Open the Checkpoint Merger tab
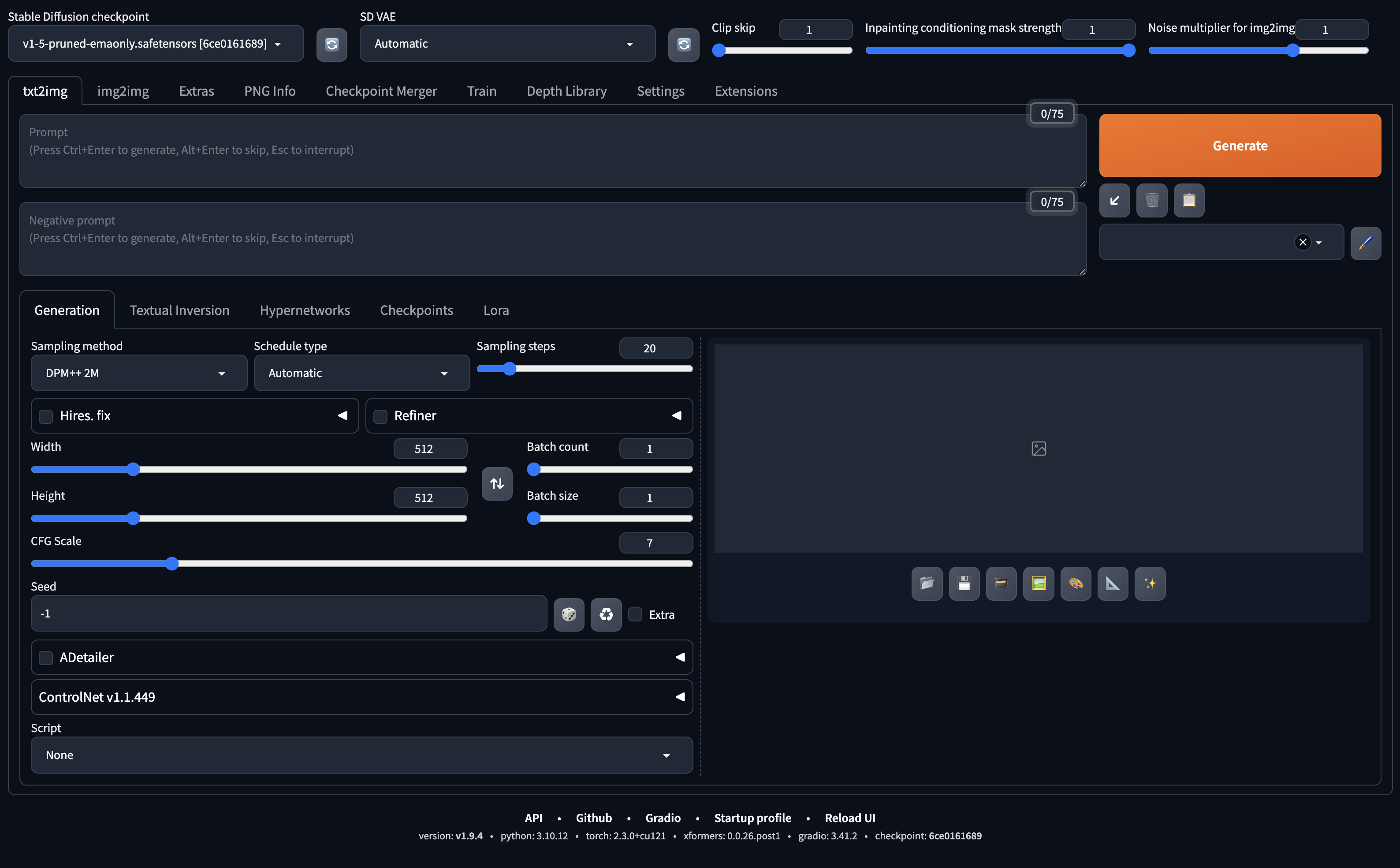This screenshot has height=868, width=1400. pyautogui.click(x=381, y=91)
